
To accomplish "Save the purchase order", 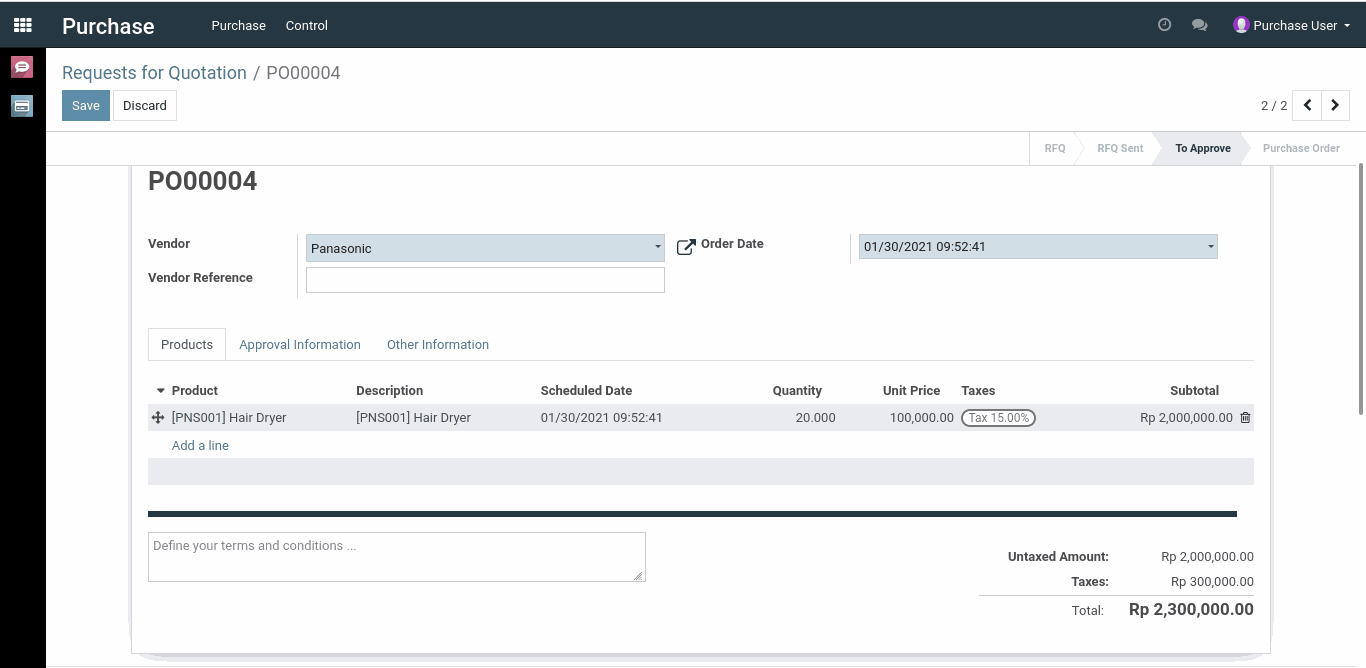I will pos(86,105).
